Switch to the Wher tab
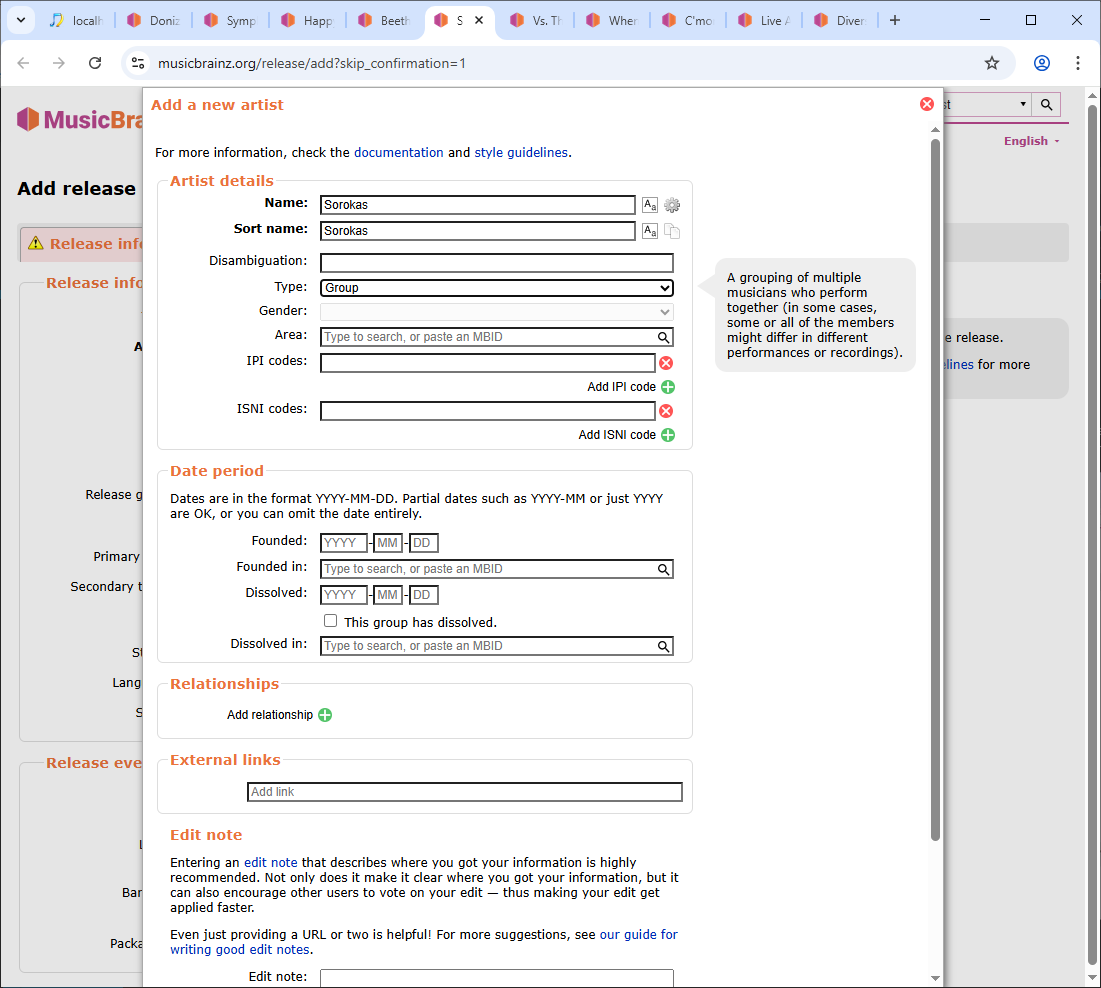 pyautogui.click(x=612, y=20)
